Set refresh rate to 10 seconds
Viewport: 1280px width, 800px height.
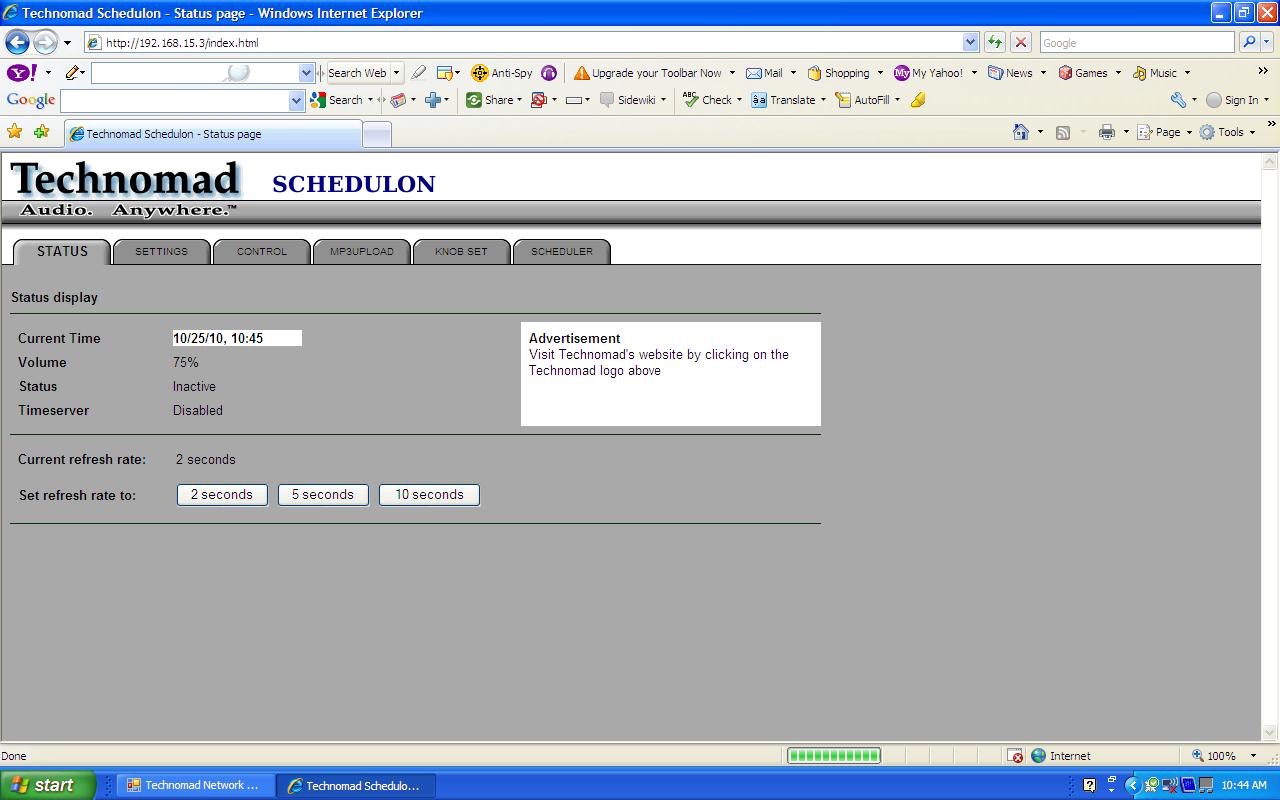(429, 495)
